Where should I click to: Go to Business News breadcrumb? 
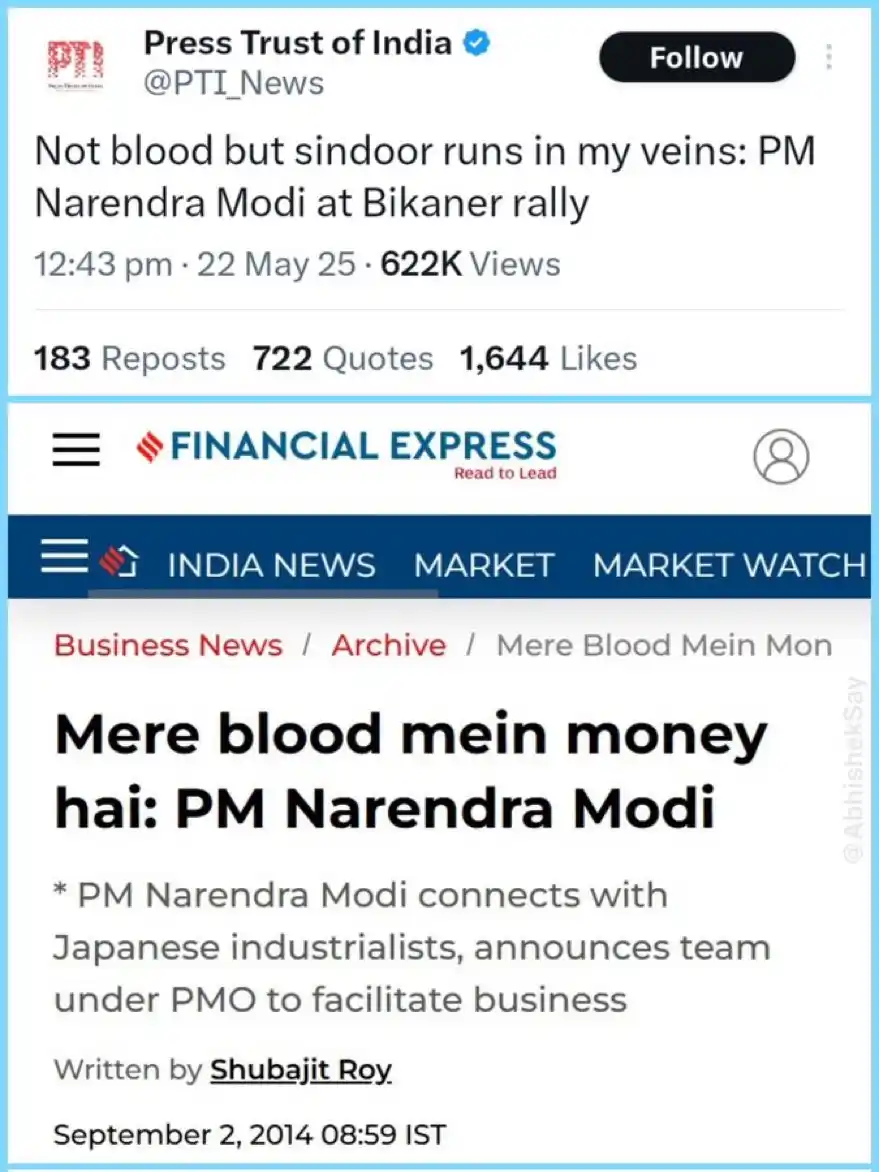(168, 645)
